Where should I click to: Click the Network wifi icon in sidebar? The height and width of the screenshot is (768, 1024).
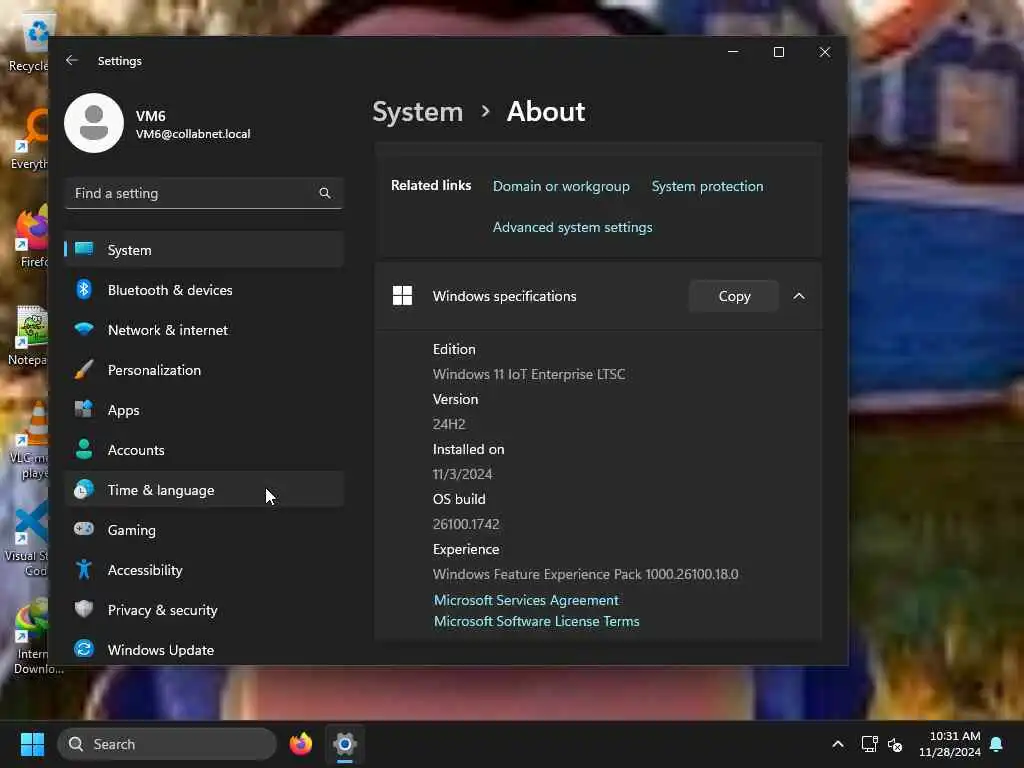pos(84,328)
